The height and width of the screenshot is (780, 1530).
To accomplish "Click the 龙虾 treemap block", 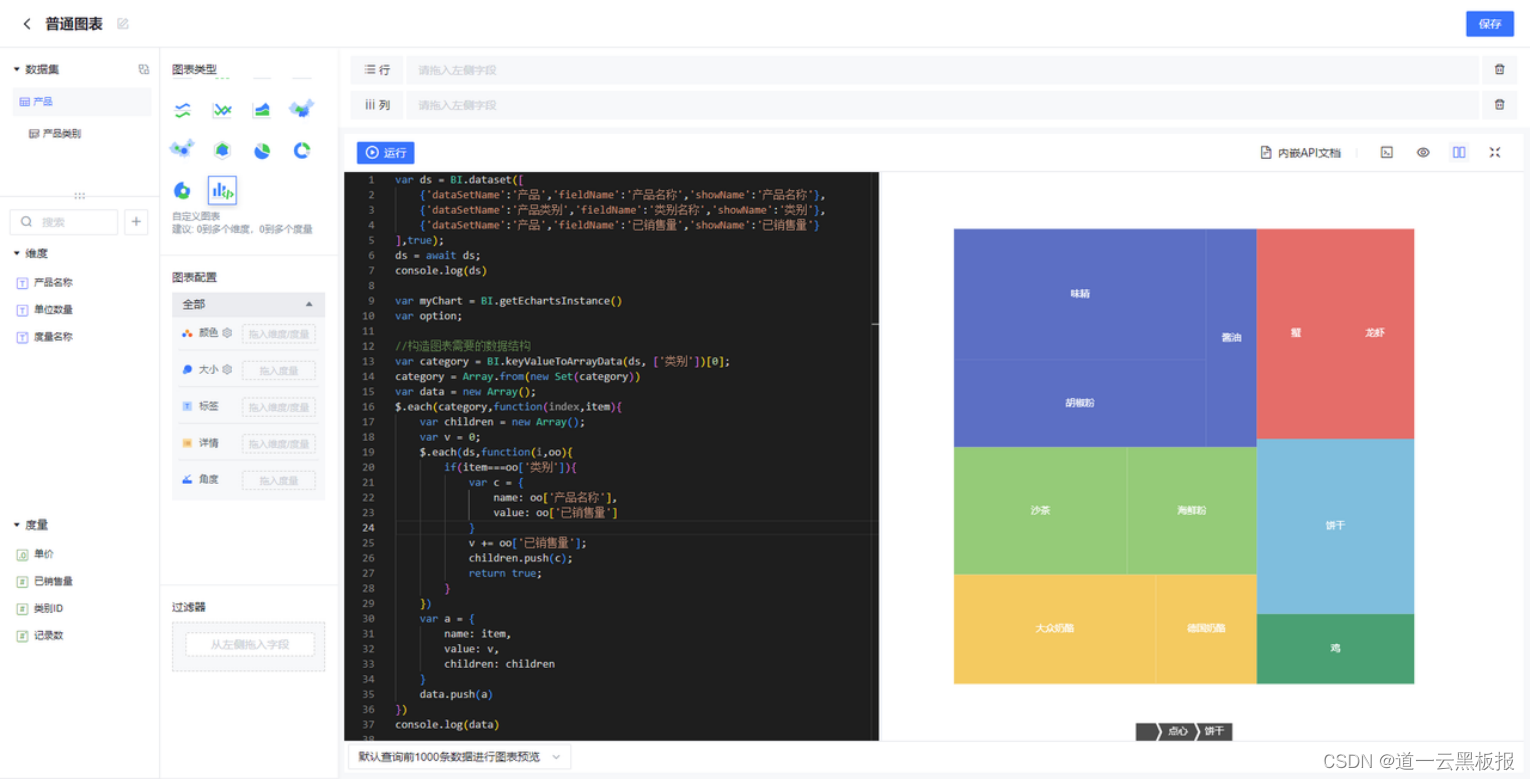I will click(1375, 333).
